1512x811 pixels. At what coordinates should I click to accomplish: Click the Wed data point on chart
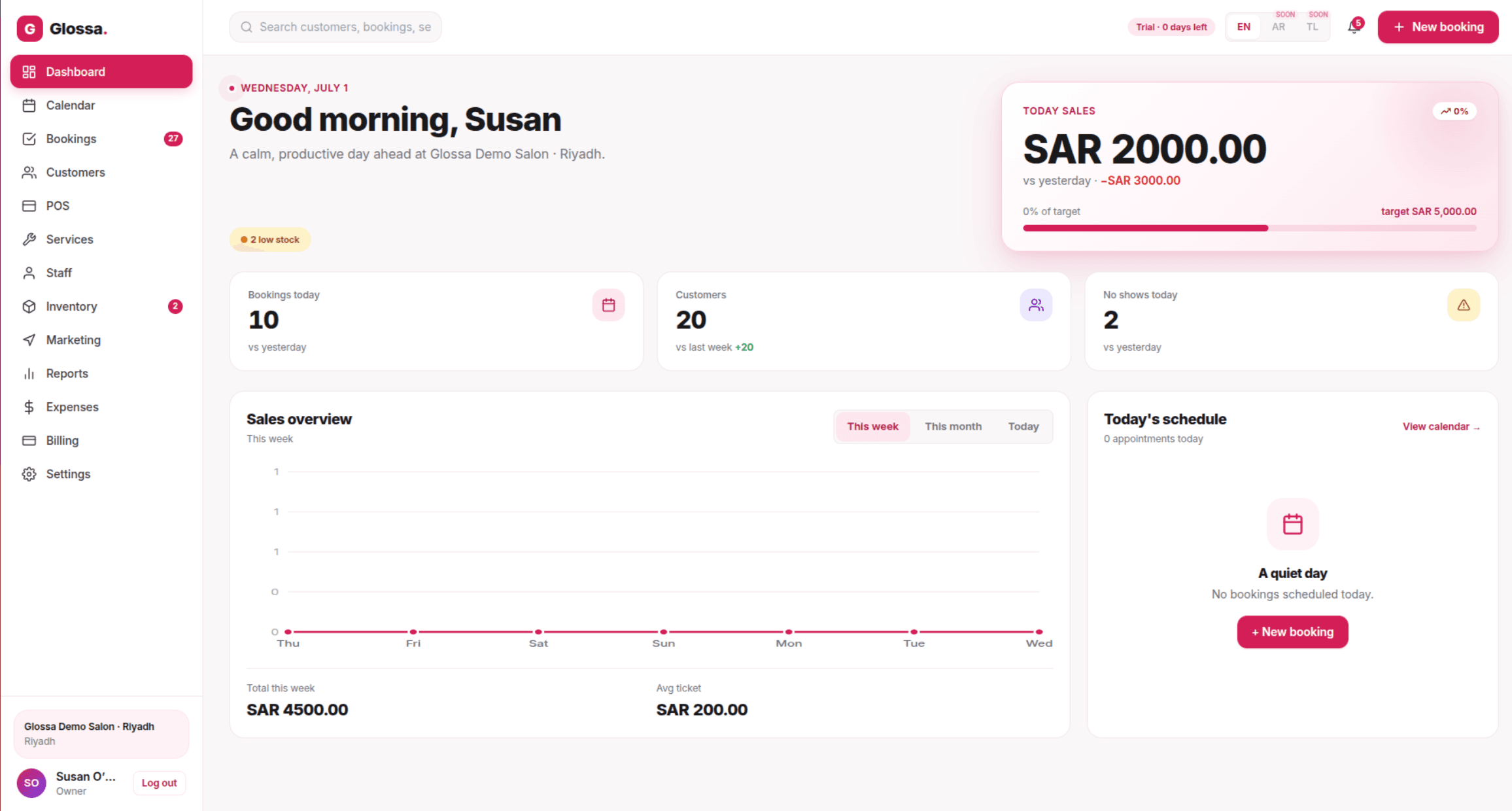pyautogui.click(x=1039, y=632)
